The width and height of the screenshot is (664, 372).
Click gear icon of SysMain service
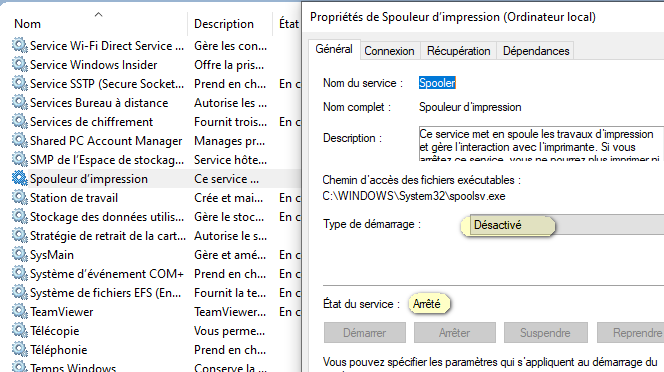[x=19, y=255]
